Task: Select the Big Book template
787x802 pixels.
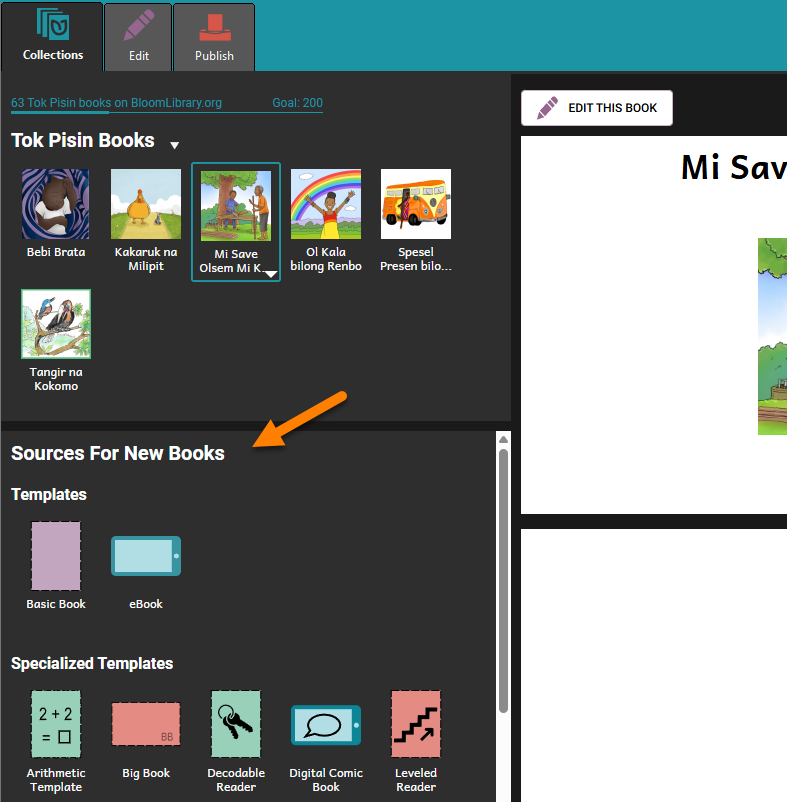Action: pos(146,724)
